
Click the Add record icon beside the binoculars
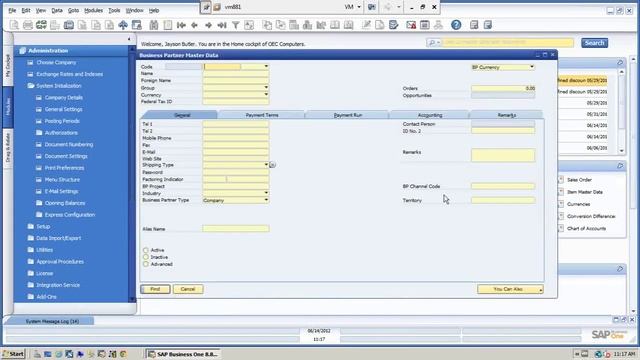coord(168,25)
